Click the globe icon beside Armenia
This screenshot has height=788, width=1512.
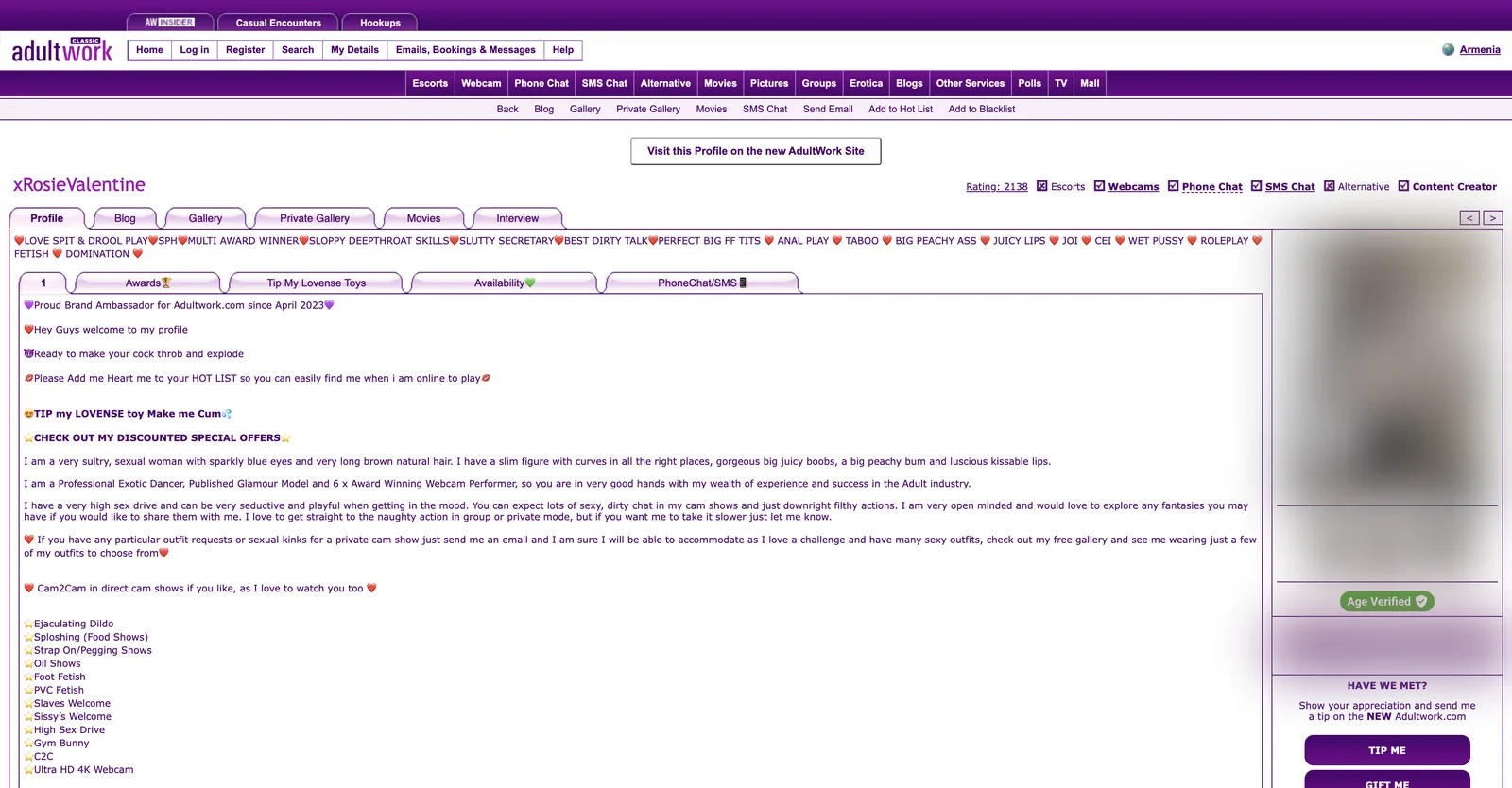(x=1448, y=50)
